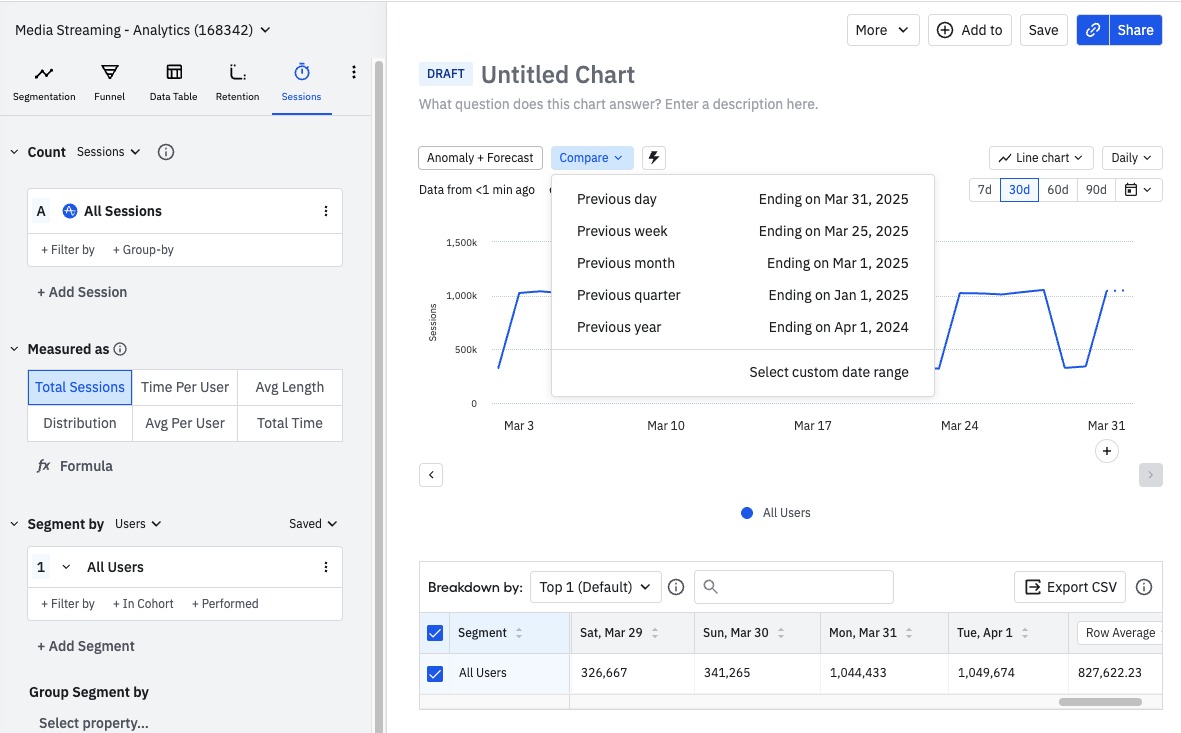Open All Sessions options menu
The height and width of the screenshot is (733, 1181).
click(x=326, y=211)
